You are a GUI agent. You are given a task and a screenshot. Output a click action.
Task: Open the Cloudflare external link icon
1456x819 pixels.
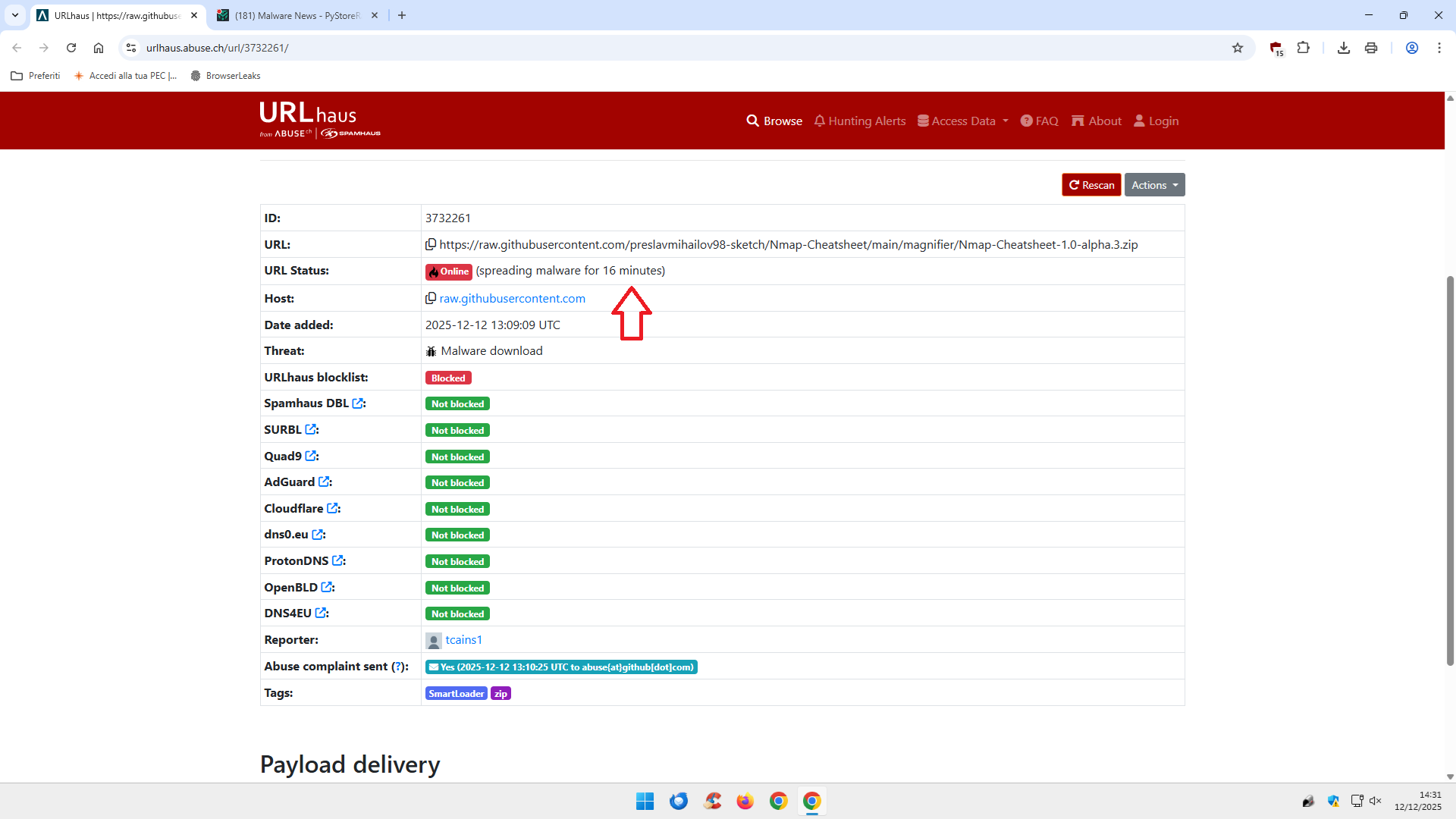[333, 508]
